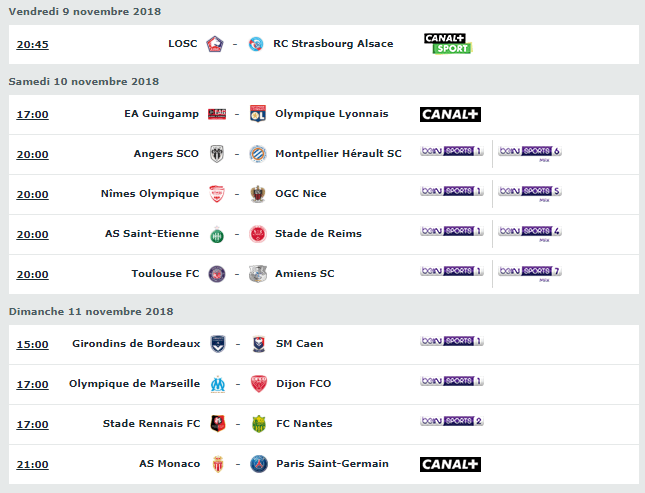Image resolution: width=645 pixels, height=493 pixels.
Task: Click the Canal+ logo for Guingamp match
Action: tap(450, 114)
